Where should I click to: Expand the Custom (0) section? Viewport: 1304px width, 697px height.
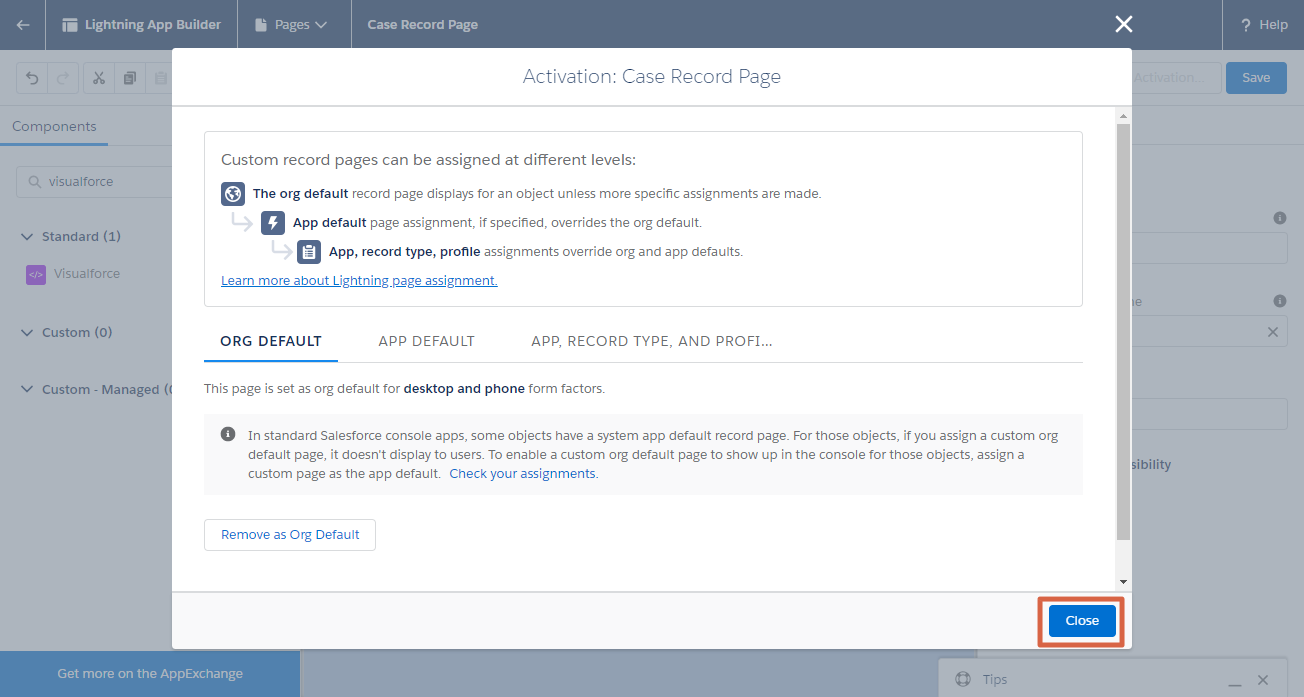click(27, 333)
